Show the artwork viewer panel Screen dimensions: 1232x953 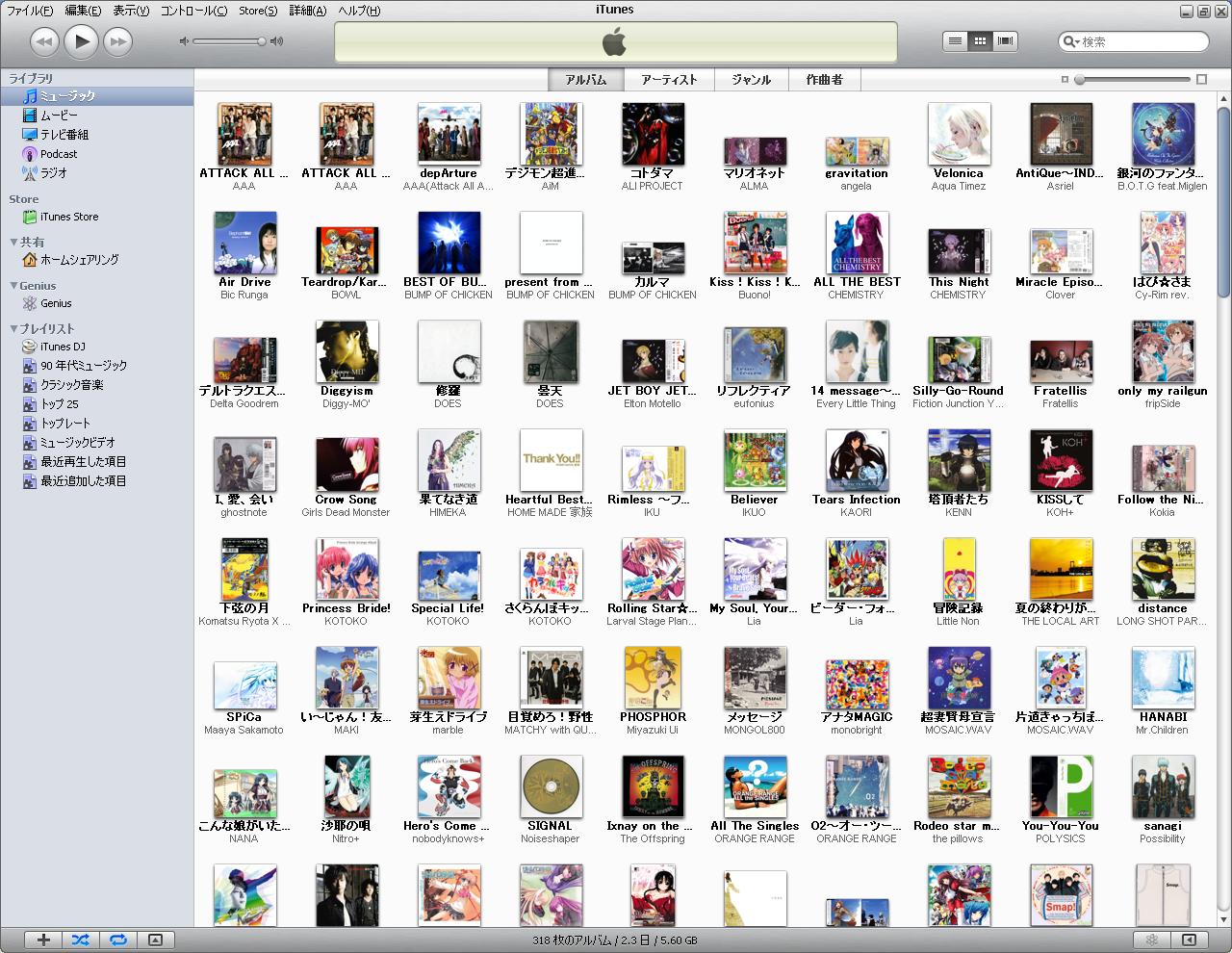pos(155,940)
